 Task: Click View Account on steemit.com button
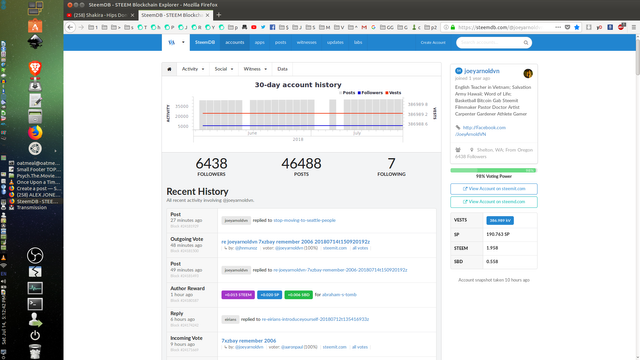click(494, 189)
